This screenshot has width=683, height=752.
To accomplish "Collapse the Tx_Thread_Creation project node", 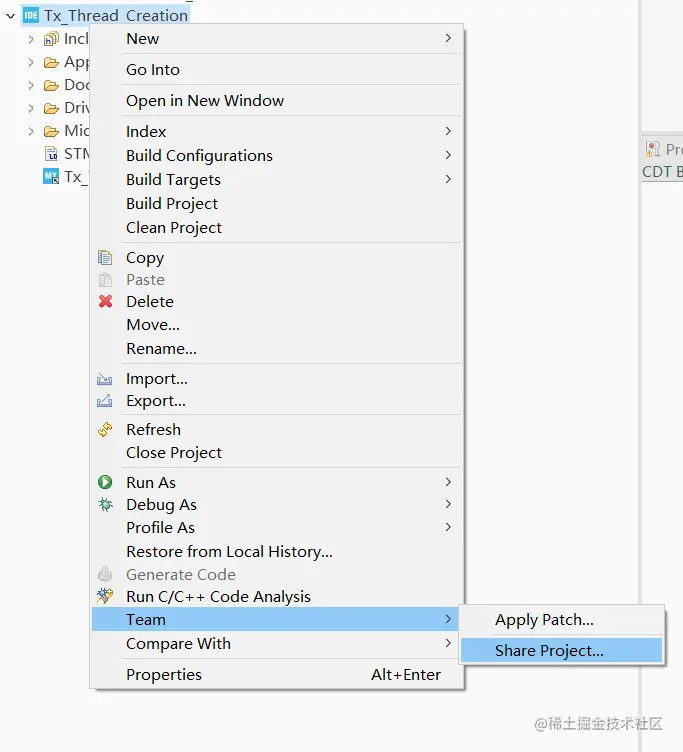I will [x=11, y=16].
